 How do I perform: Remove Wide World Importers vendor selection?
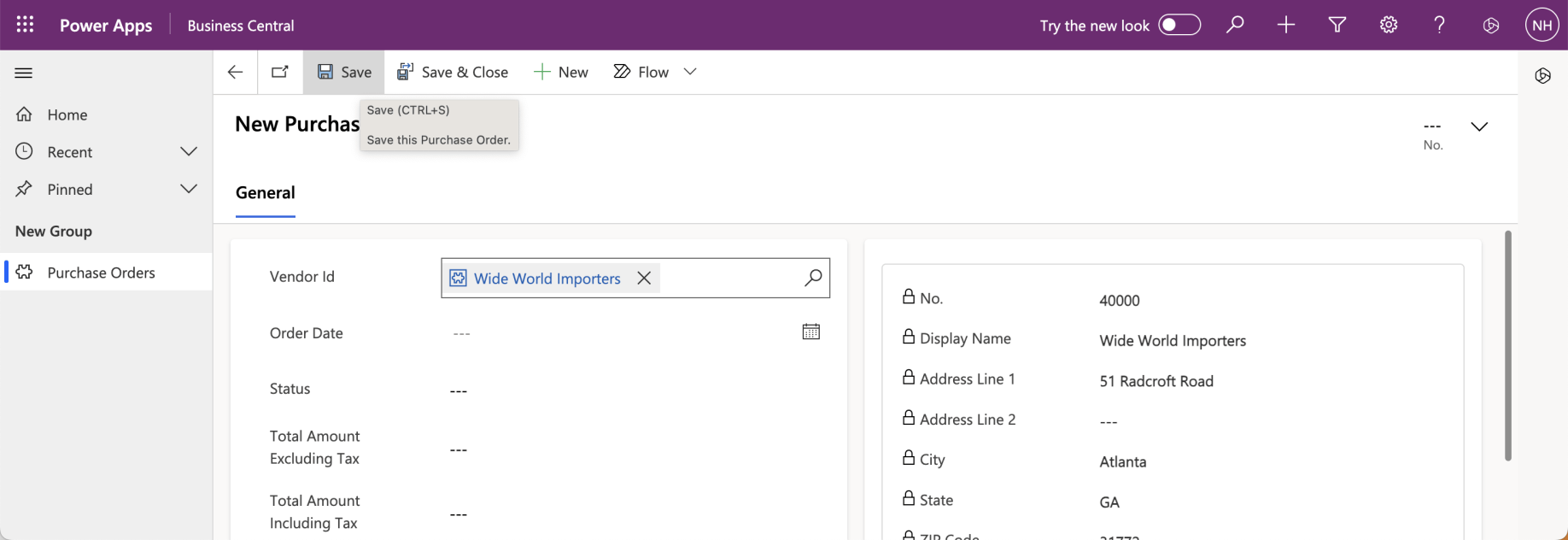click(x=644, y=278)
